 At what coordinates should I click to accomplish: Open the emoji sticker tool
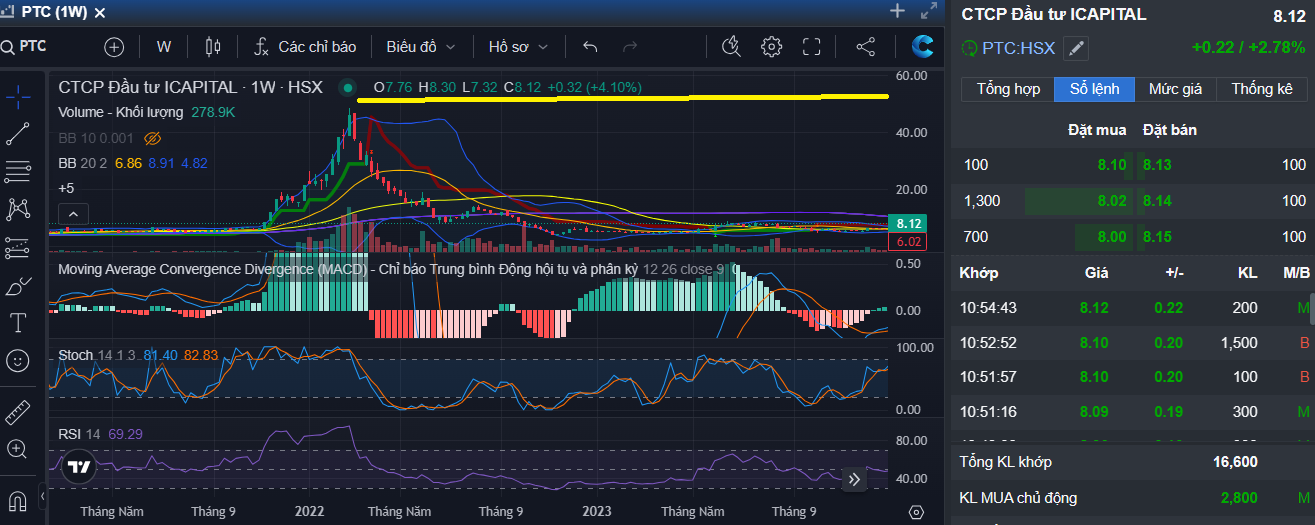(18, 360)
